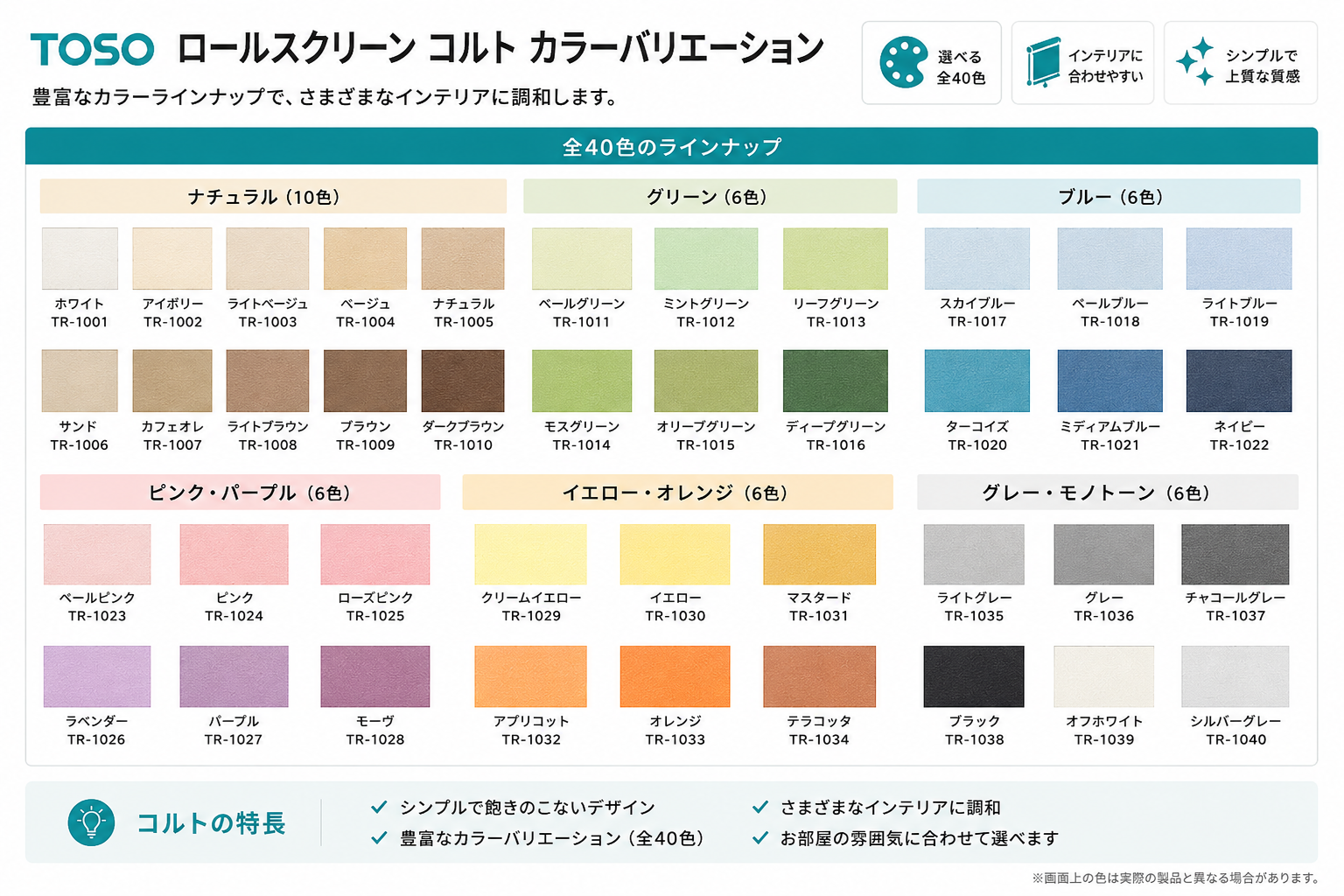1344x896 pixels.
Task: Select the グレー TR-1036 swatch
Action: (1104, 555)
